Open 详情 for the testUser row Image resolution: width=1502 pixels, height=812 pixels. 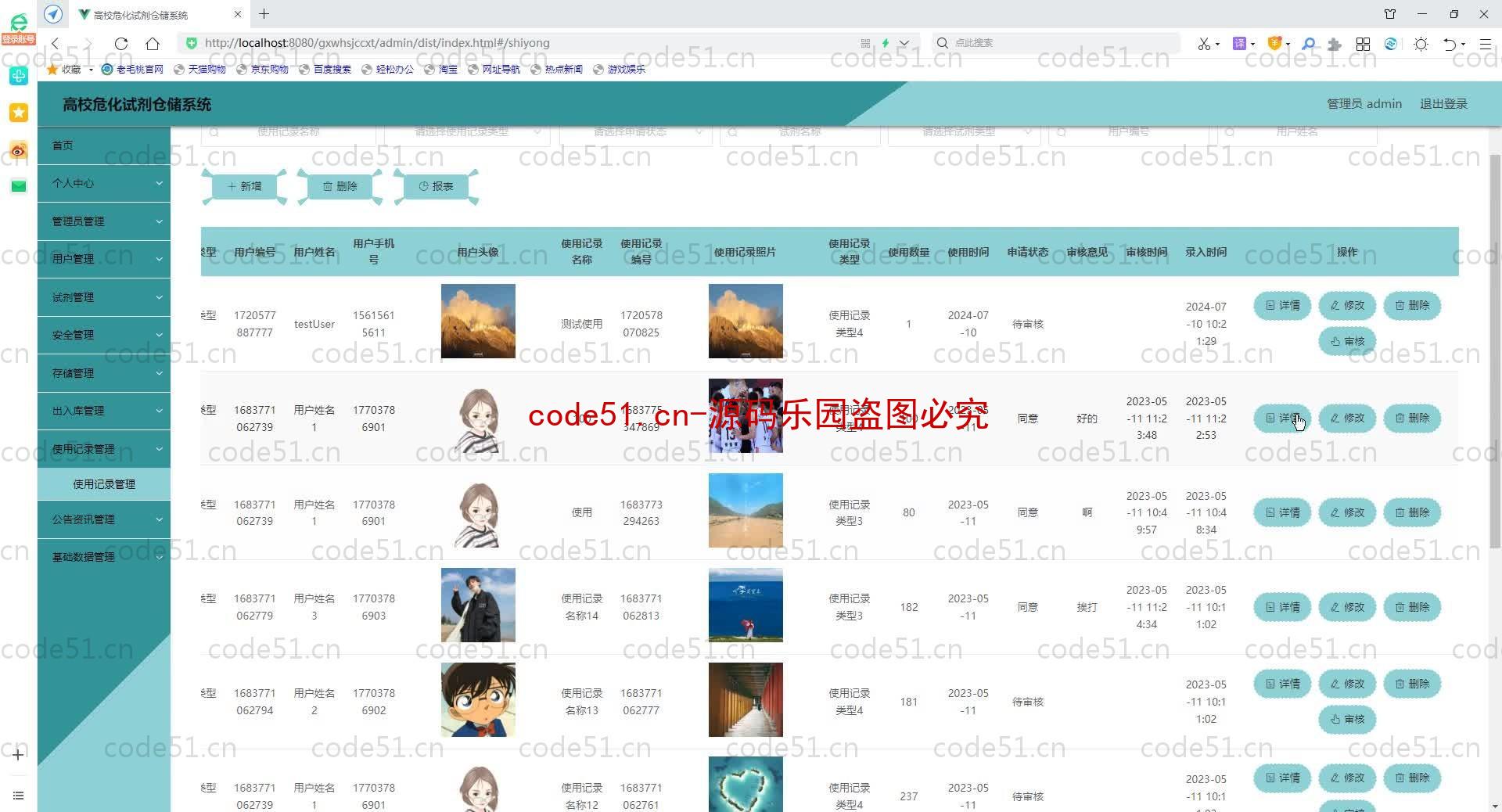click(1282, 306)
